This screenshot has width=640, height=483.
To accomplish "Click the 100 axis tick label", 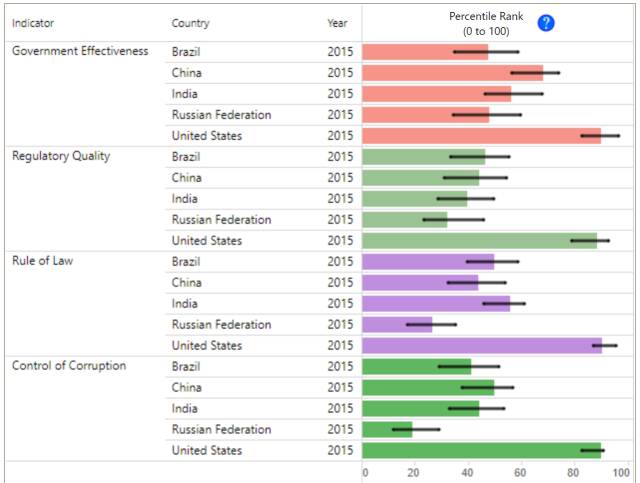I will point(621,472).
